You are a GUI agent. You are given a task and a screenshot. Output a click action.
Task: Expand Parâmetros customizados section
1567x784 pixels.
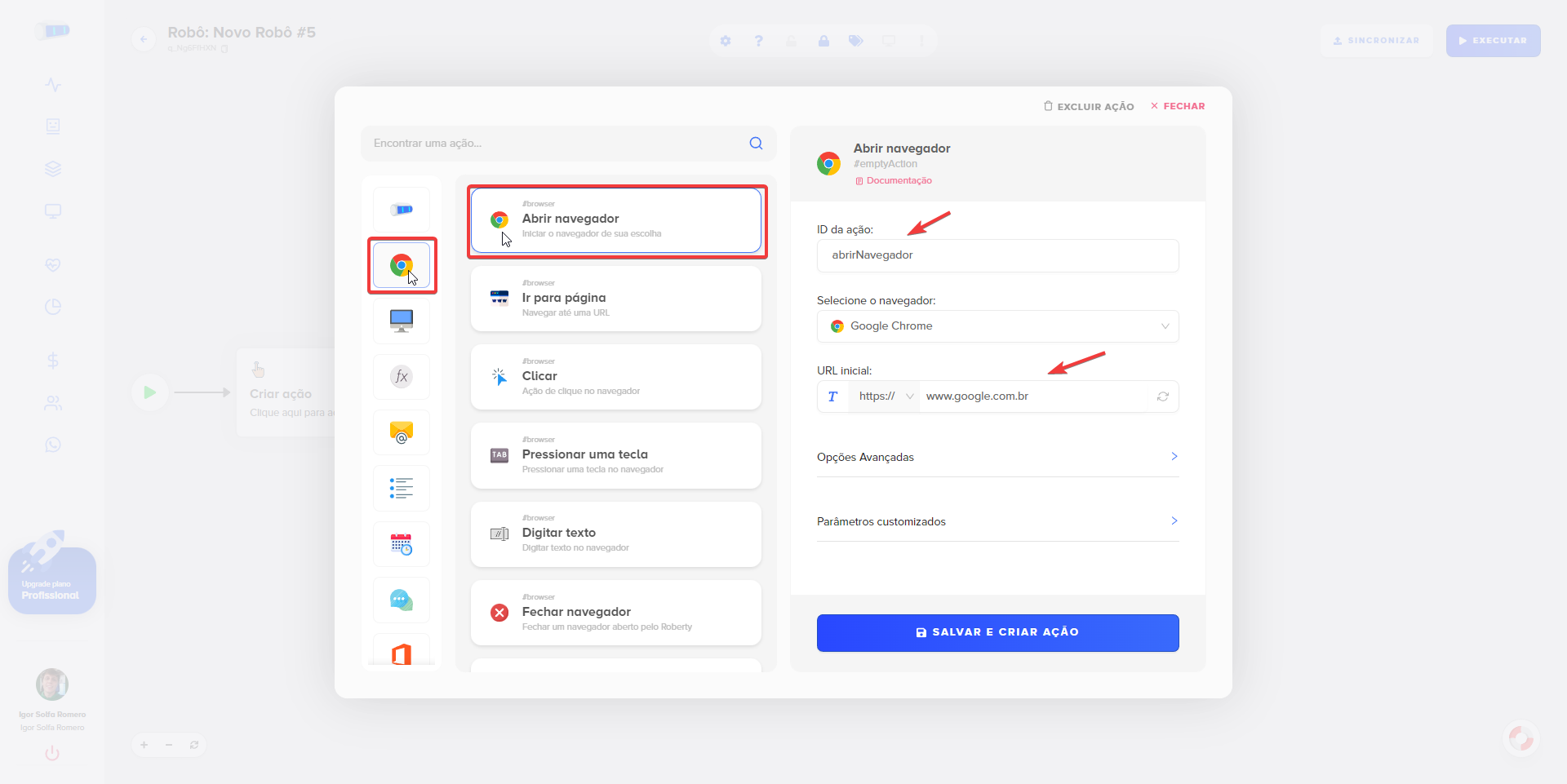coord(997,521)
